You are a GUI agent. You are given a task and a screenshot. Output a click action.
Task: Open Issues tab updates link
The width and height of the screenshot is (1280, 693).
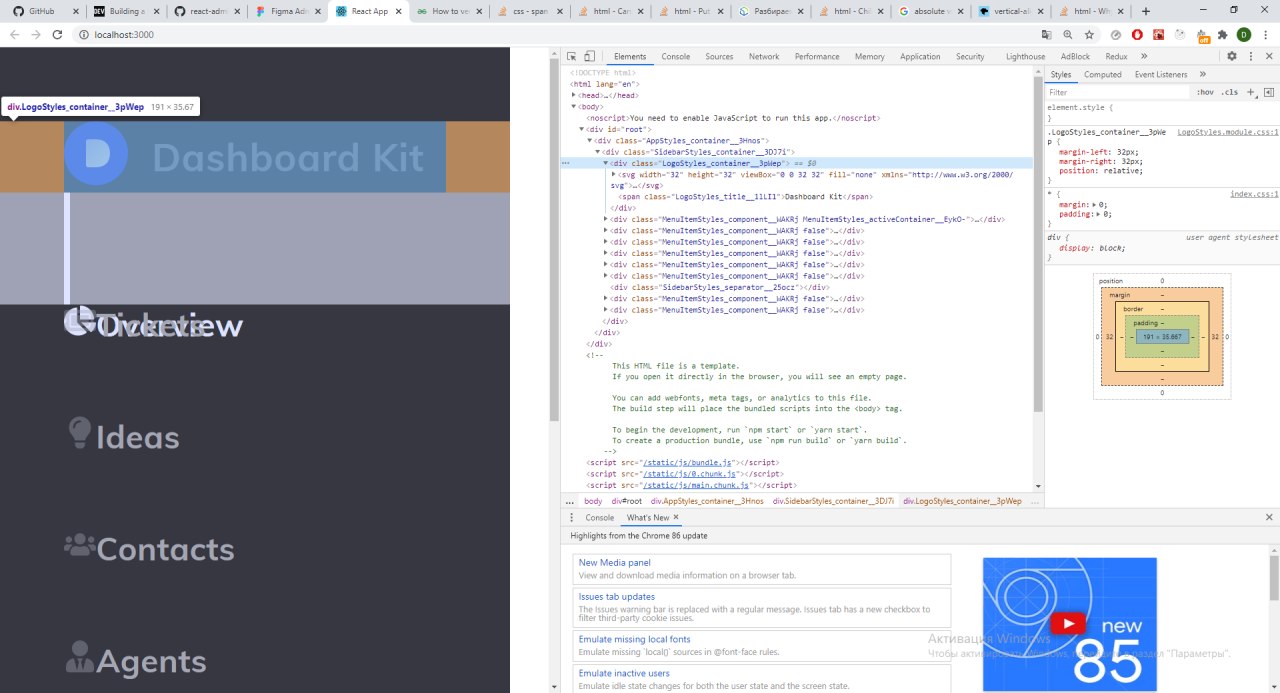coord(617,597)
